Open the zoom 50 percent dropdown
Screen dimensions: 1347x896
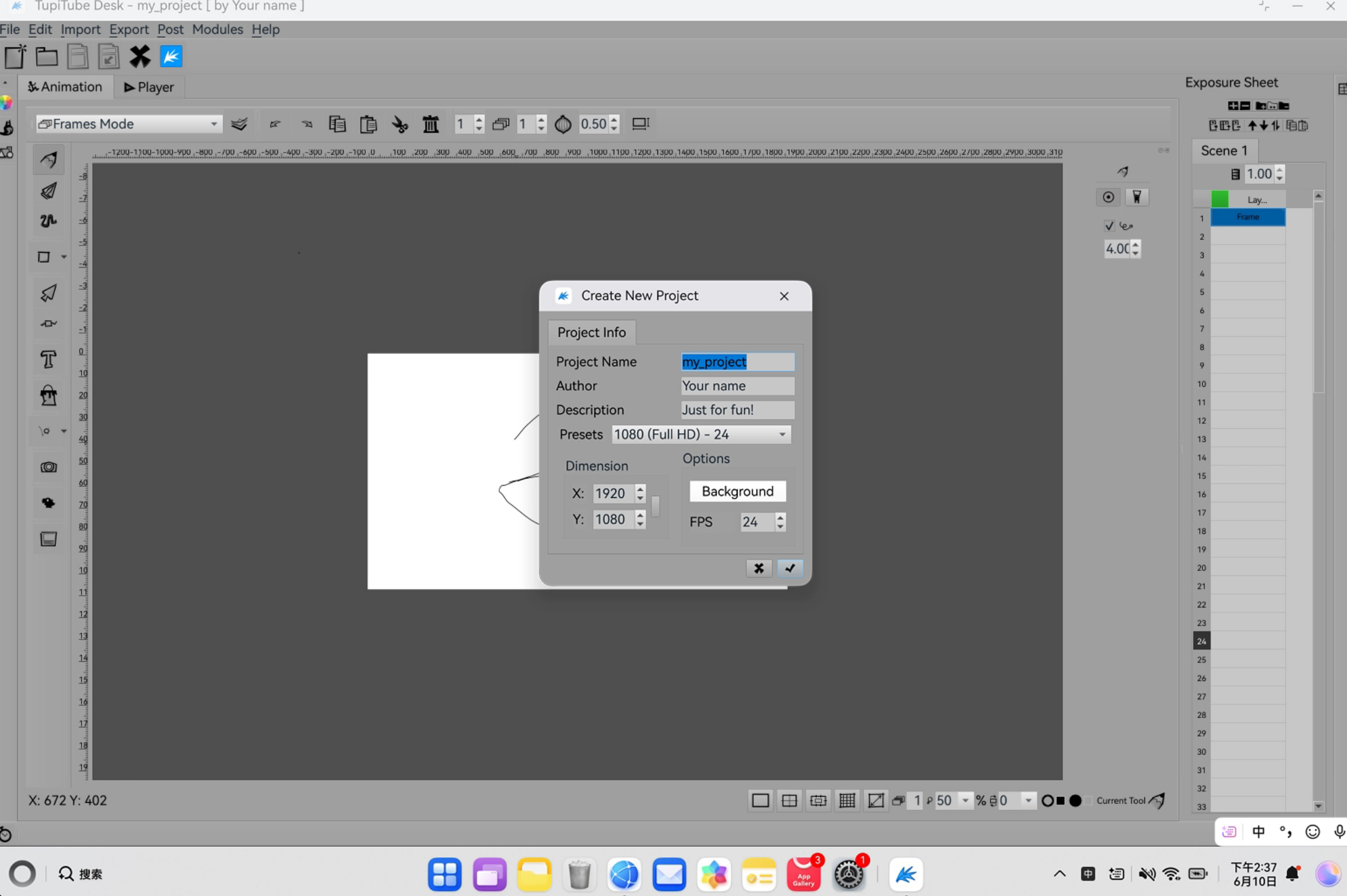[965, 801]
